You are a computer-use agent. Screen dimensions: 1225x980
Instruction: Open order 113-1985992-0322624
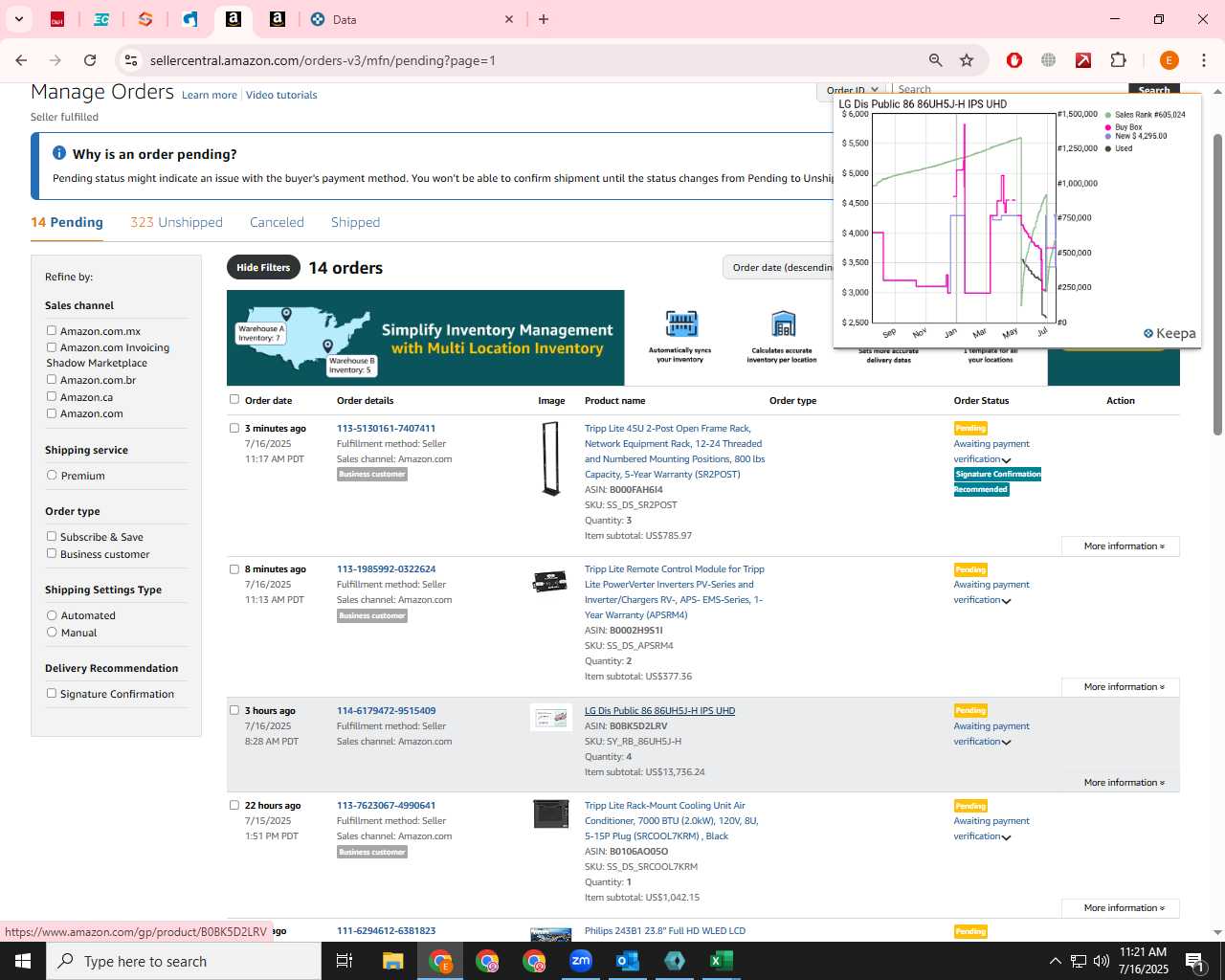coord(386,569)
